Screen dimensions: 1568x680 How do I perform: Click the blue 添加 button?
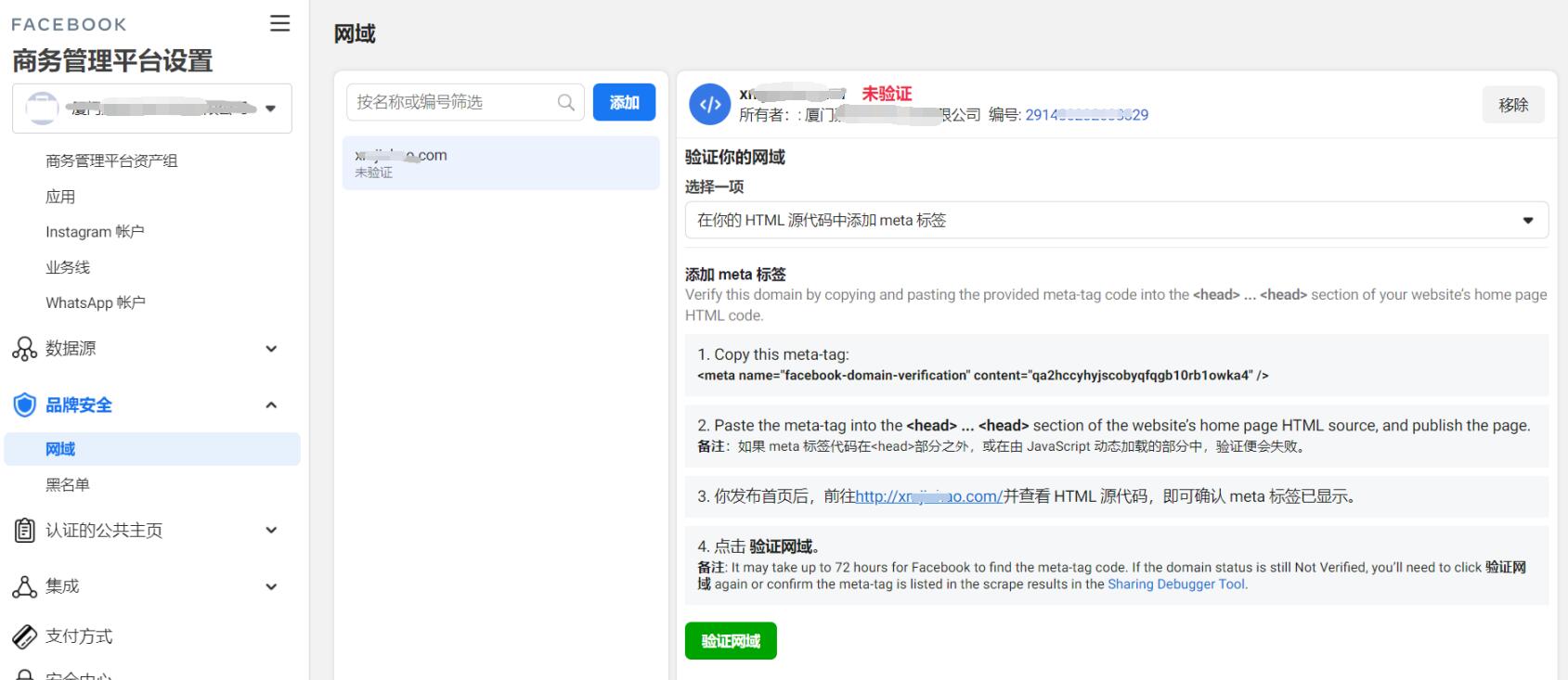[x=624, y=102]
